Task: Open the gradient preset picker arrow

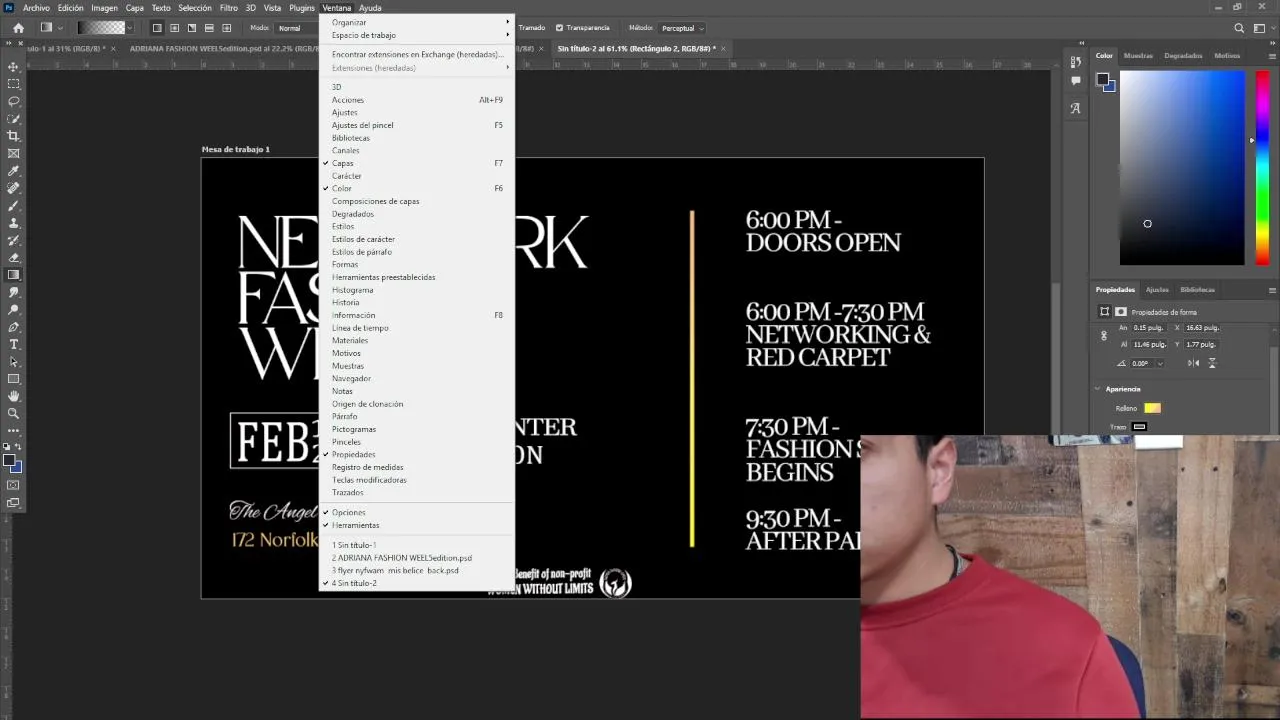Action: pos(130,28)
